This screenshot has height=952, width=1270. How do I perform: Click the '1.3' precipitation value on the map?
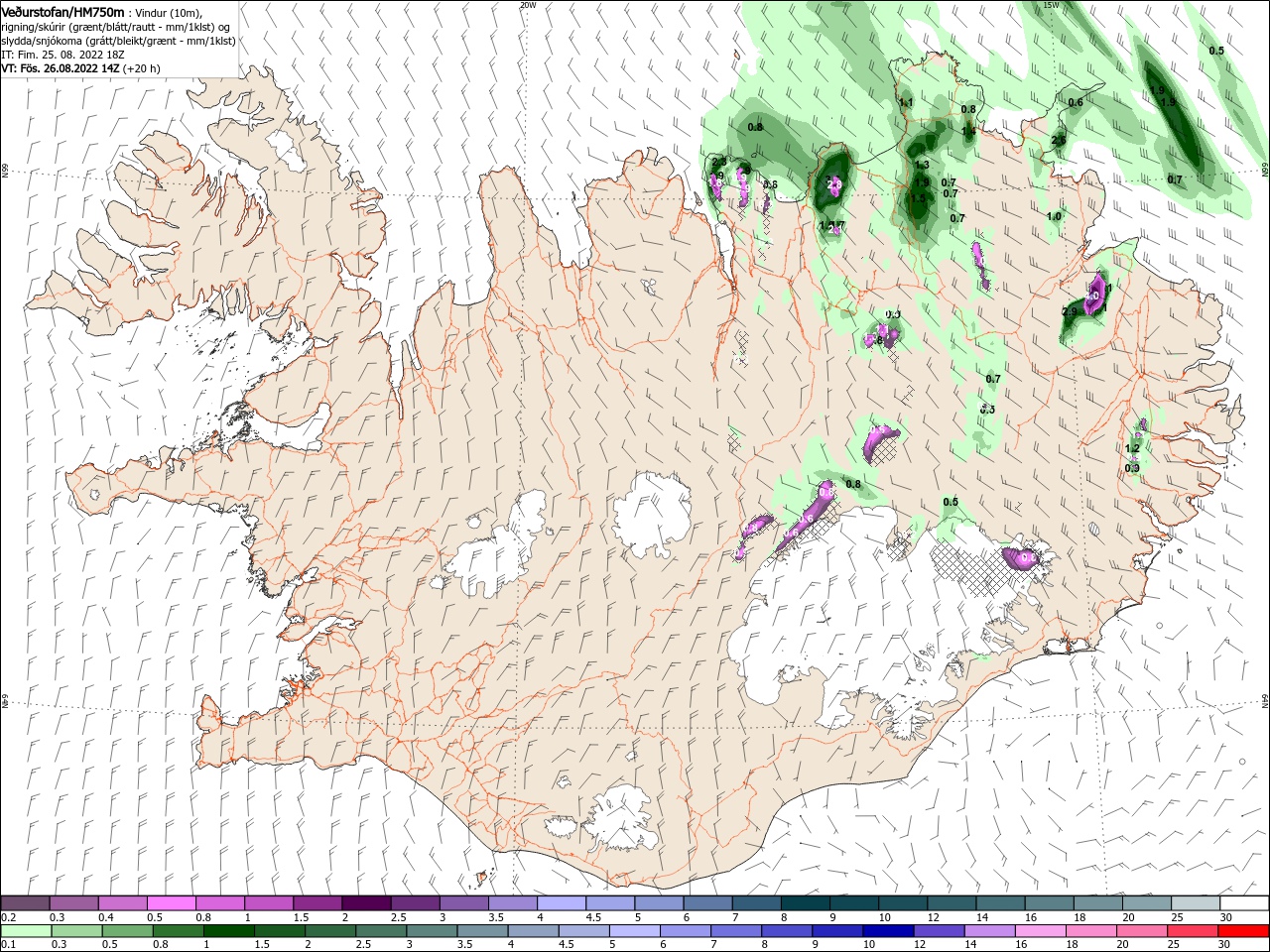point(922,165)
